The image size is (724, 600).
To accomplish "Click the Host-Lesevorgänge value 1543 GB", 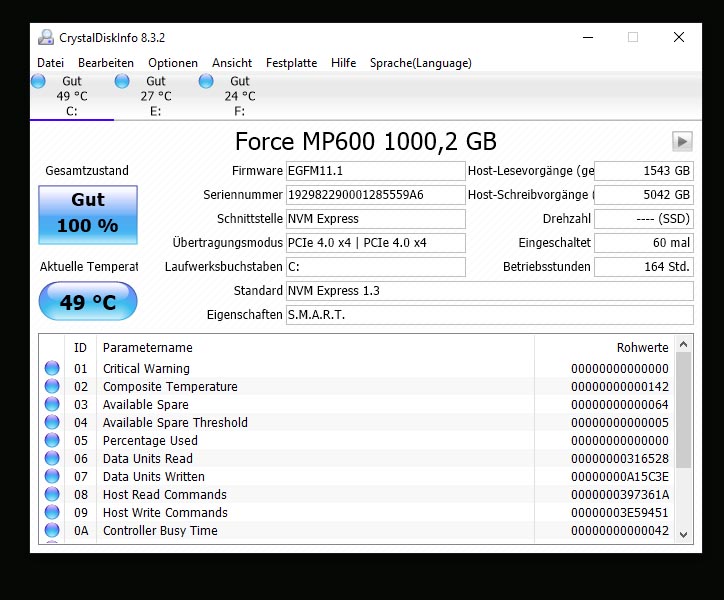I will tap(644, 171).
